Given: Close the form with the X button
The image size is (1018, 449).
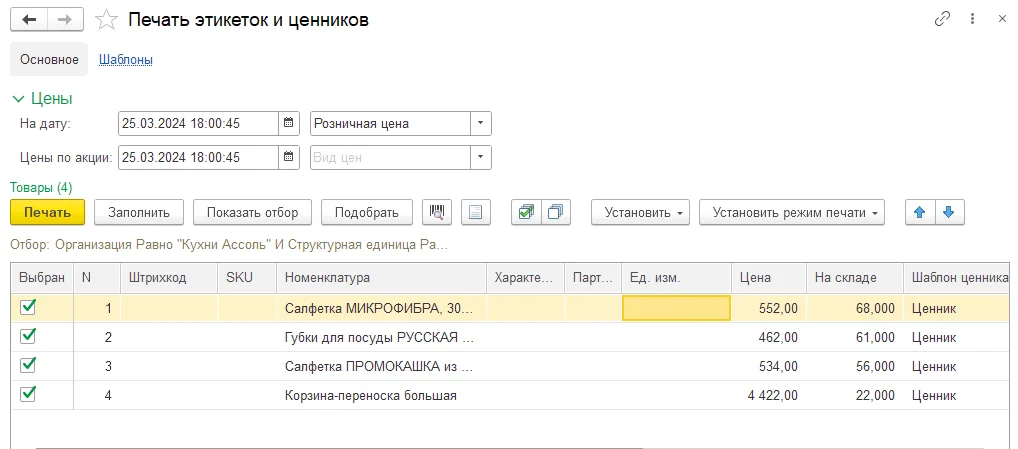Looking at the screenshot, I should (x=1002, y=19).
